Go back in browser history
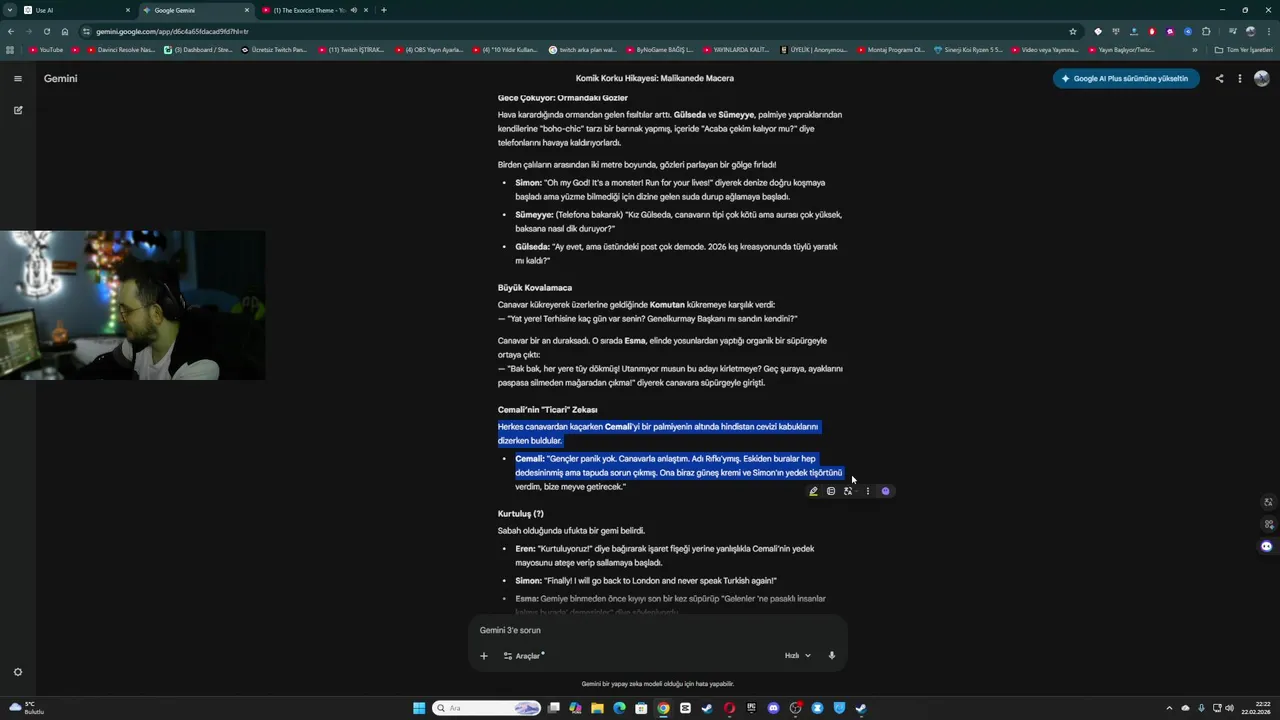1280x720 pixels. pos(10,31)
